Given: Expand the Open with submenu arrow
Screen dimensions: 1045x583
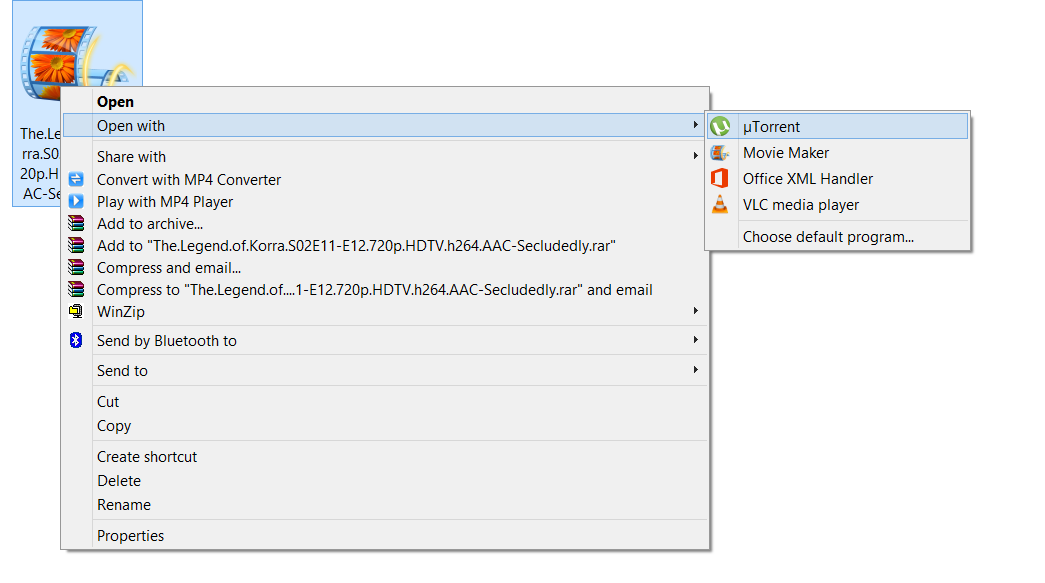Looking at the screenshot, I should pos(695,125).
